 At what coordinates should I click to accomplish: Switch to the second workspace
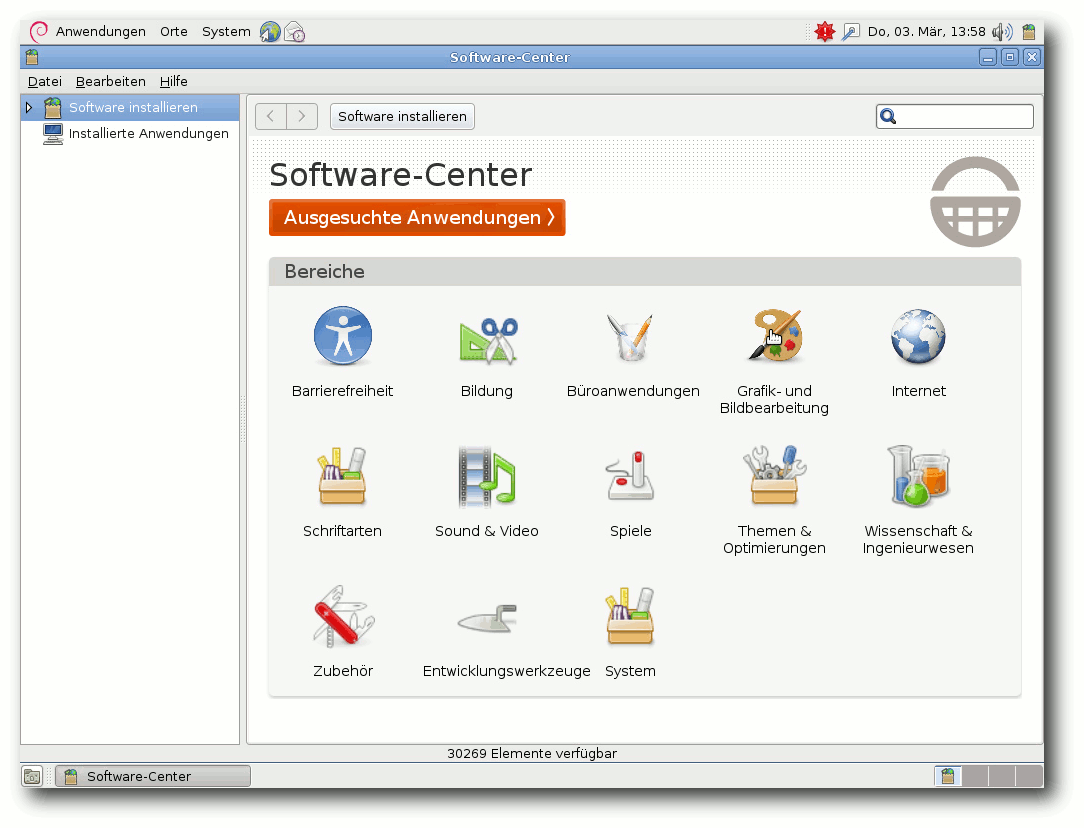point(975,776)
